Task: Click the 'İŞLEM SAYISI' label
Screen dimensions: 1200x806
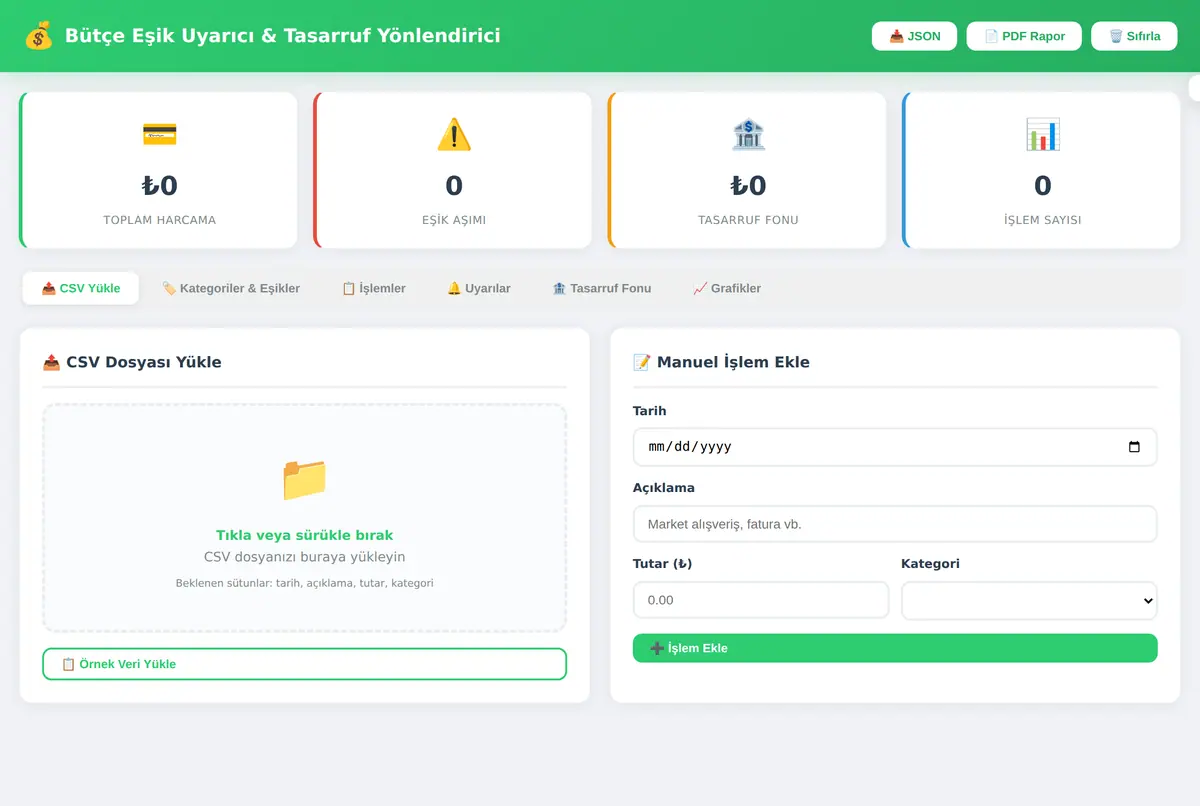Action: click(1043, 220)
